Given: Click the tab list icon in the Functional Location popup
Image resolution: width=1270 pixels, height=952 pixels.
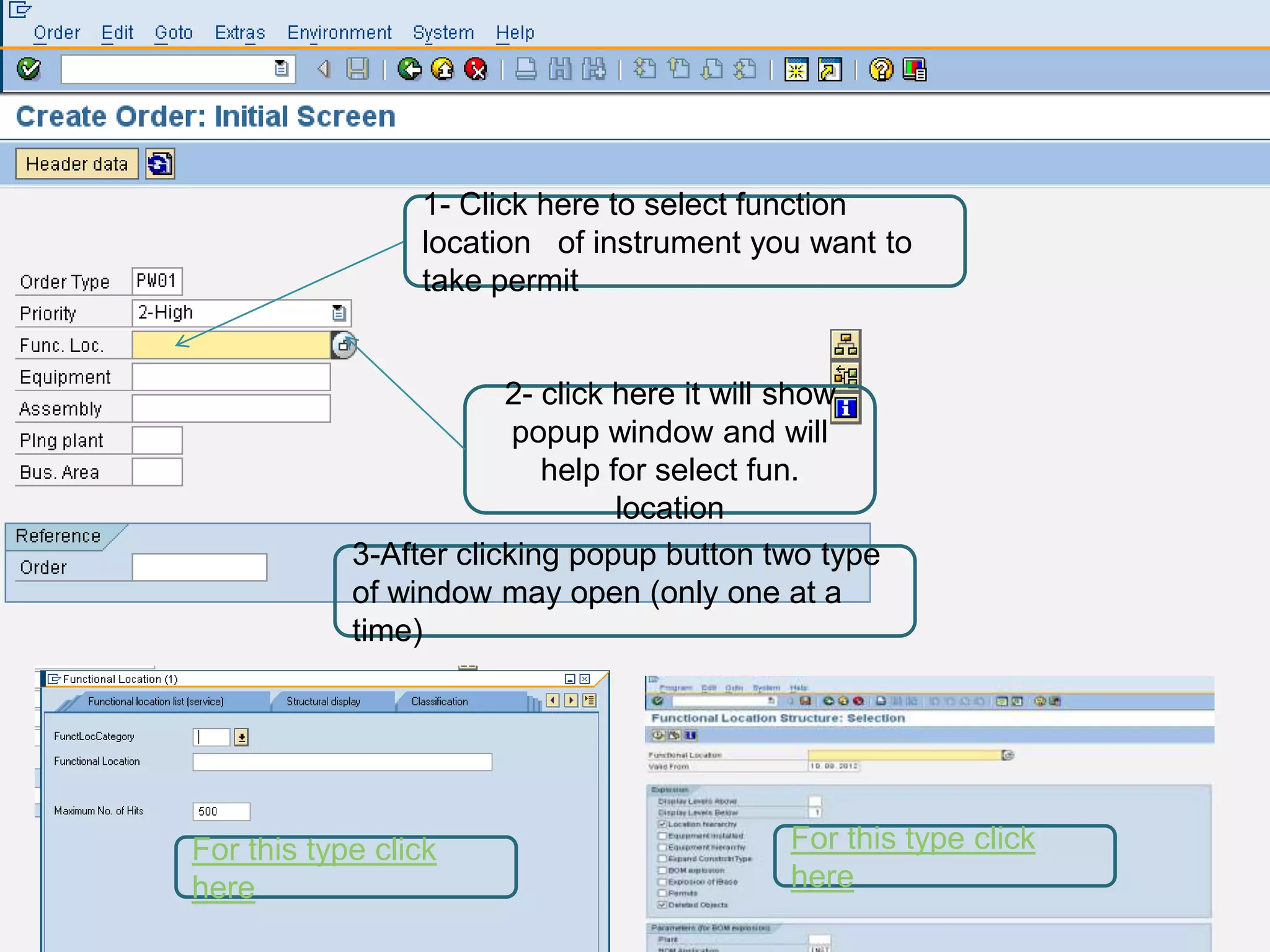Looking at the screenshot, I should pyautogui.click(x=590, y=700).
